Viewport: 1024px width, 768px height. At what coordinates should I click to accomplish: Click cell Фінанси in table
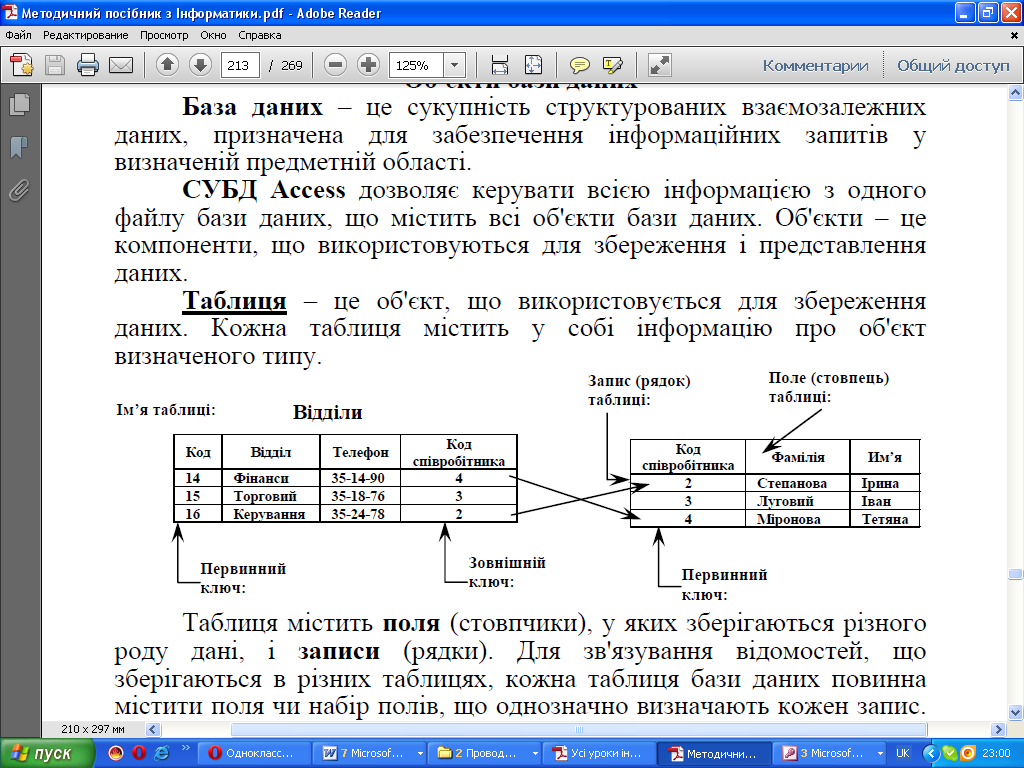point(261,478)
